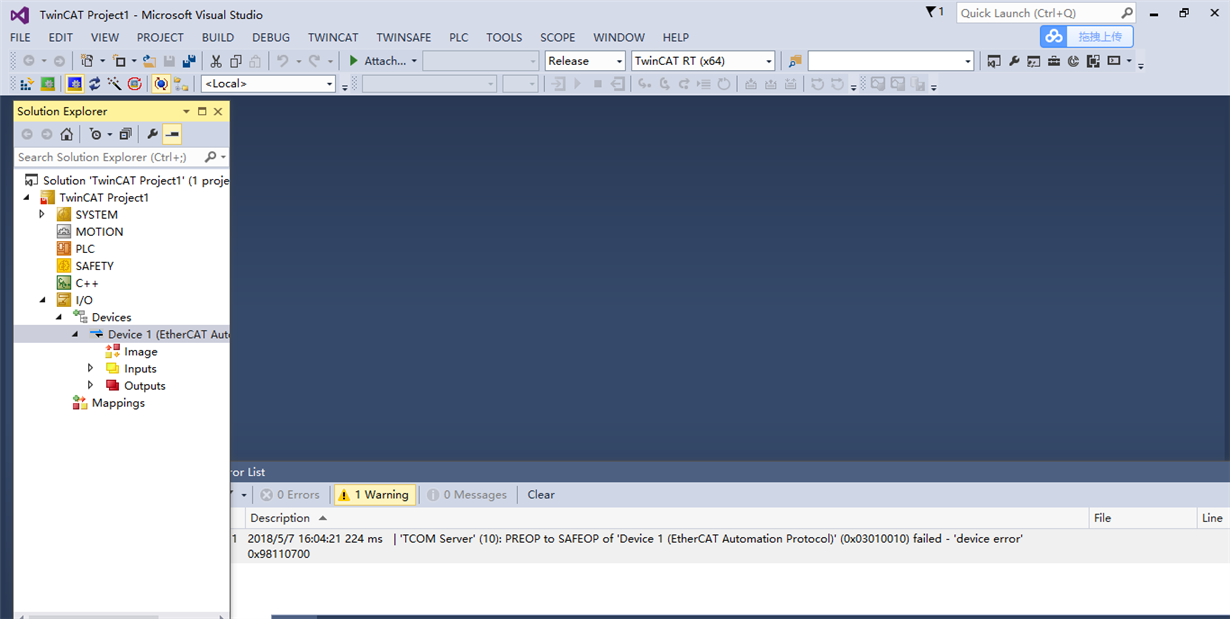
Task: Select the SAFETY tree item
Action: [94, 266]
